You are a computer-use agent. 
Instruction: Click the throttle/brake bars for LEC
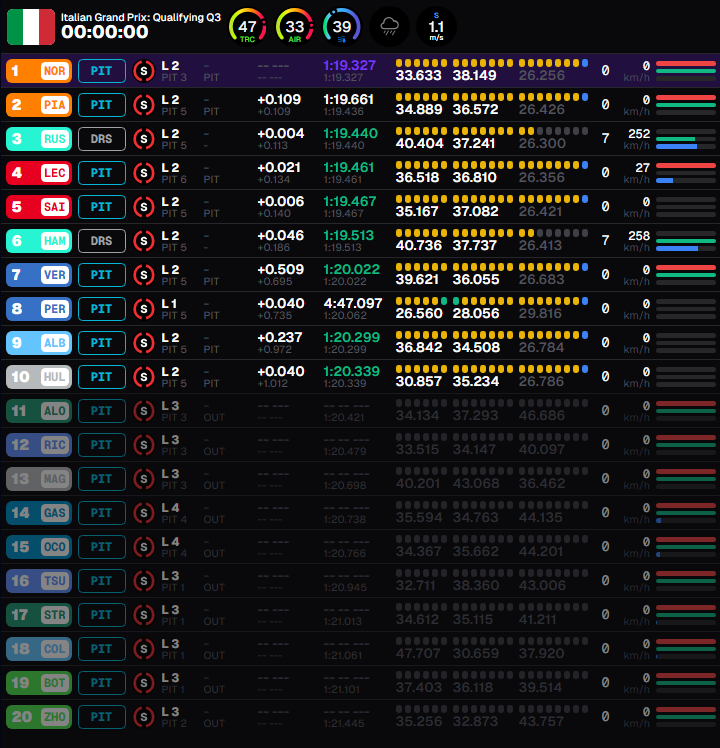click(x=686, y=173)
